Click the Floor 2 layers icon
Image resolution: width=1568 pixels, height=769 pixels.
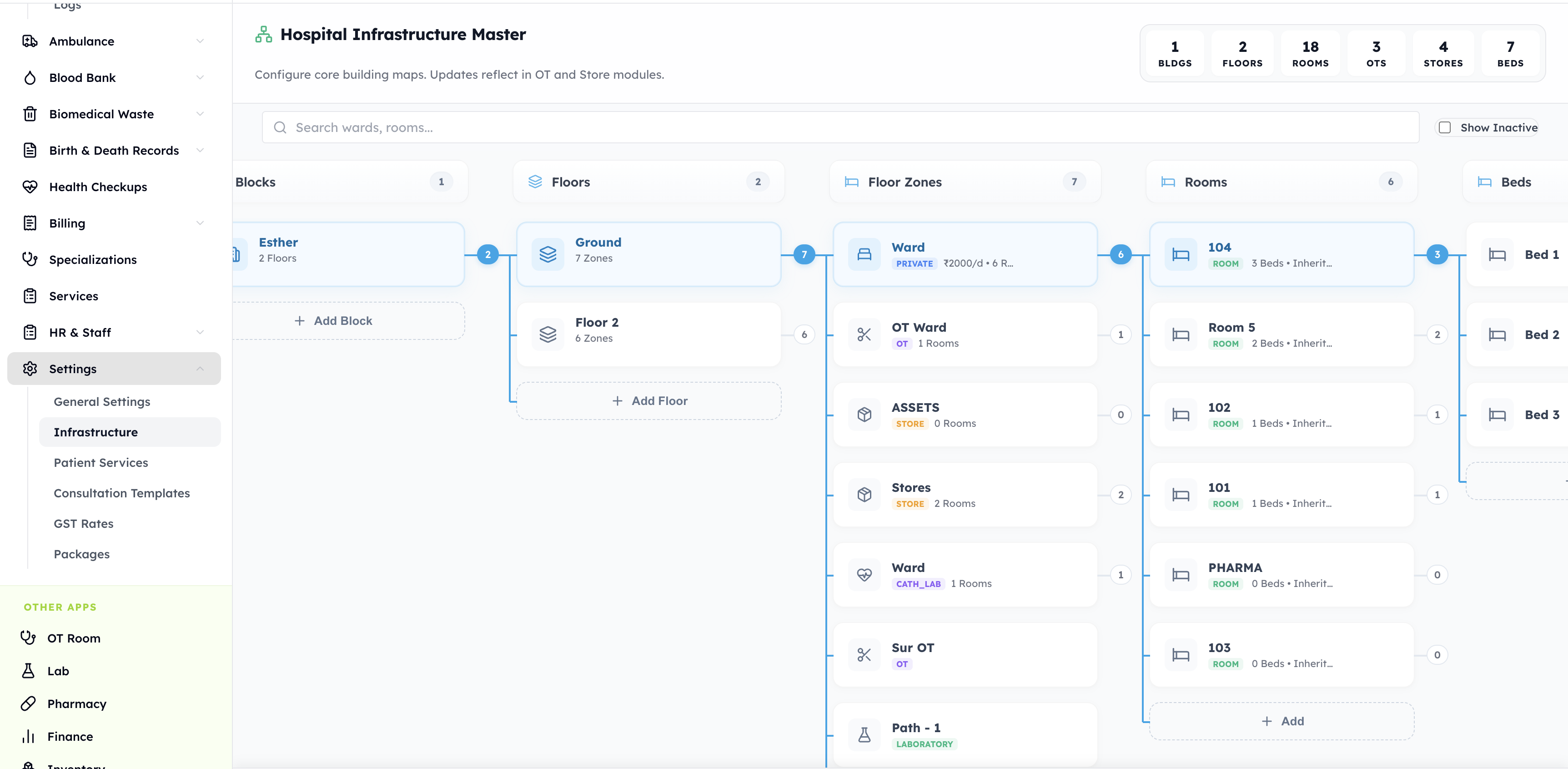point(548,334)
